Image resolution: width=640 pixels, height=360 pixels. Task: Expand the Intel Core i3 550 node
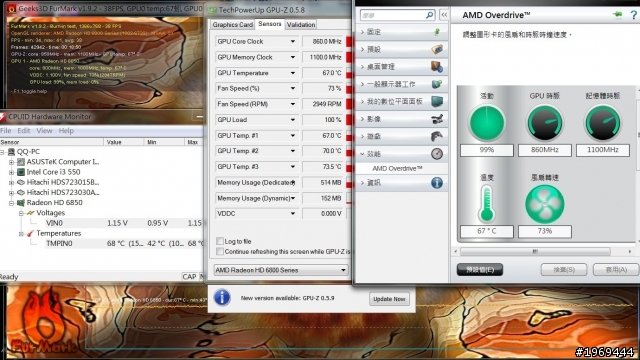(x=11, y=172)
